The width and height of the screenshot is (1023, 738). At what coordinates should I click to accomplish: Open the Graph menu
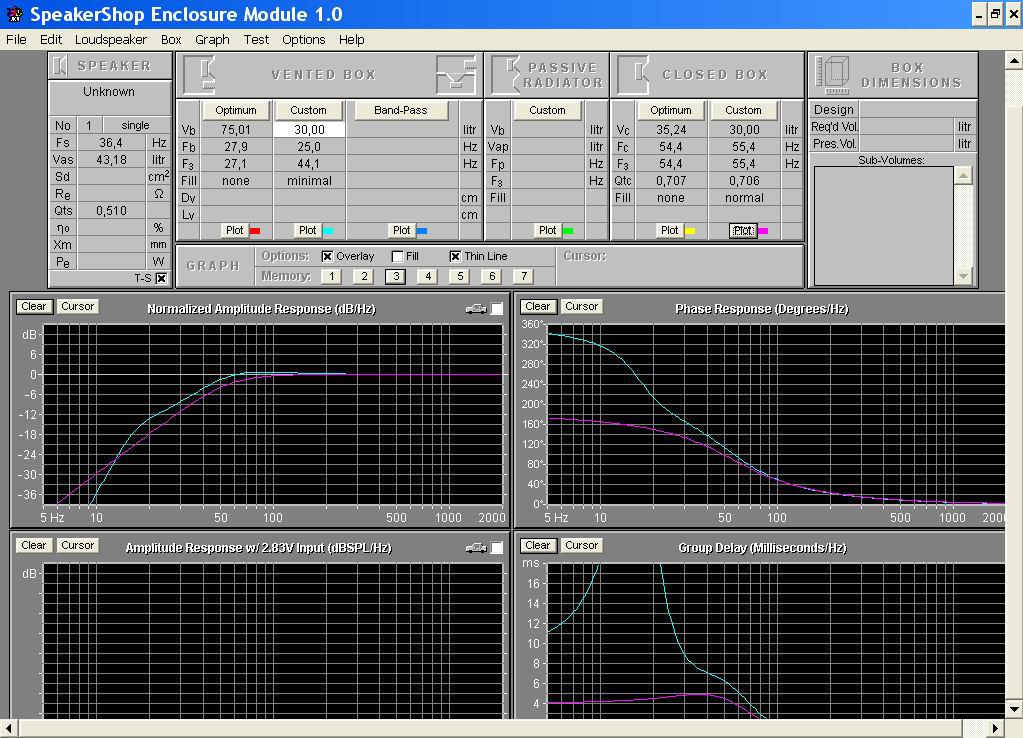pos(212,40)
